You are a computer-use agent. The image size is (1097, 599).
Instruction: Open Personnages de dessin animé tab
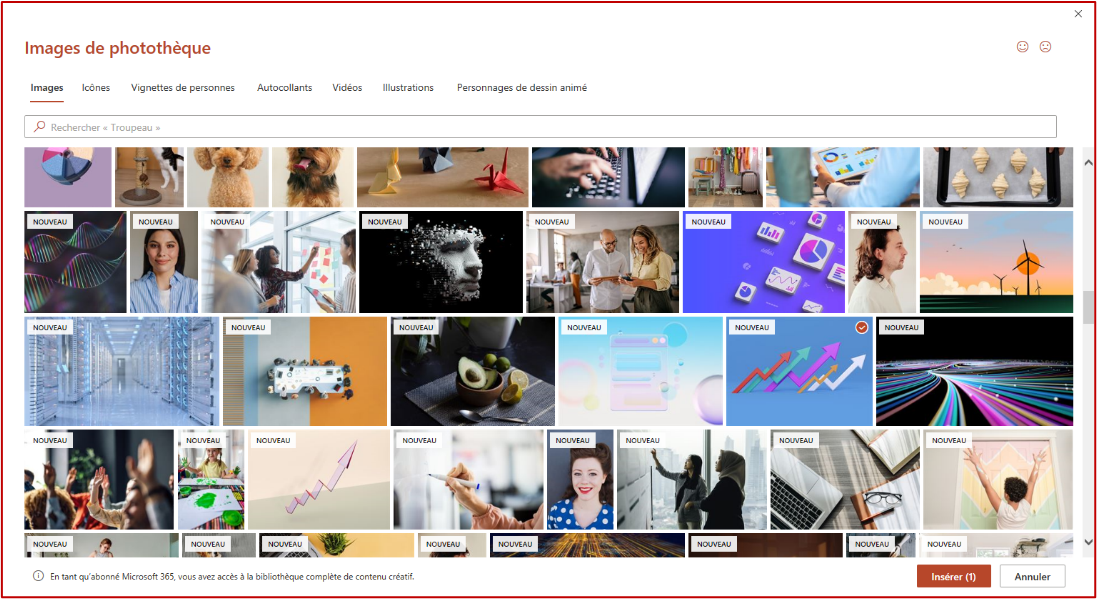click(x=522, y=87)
